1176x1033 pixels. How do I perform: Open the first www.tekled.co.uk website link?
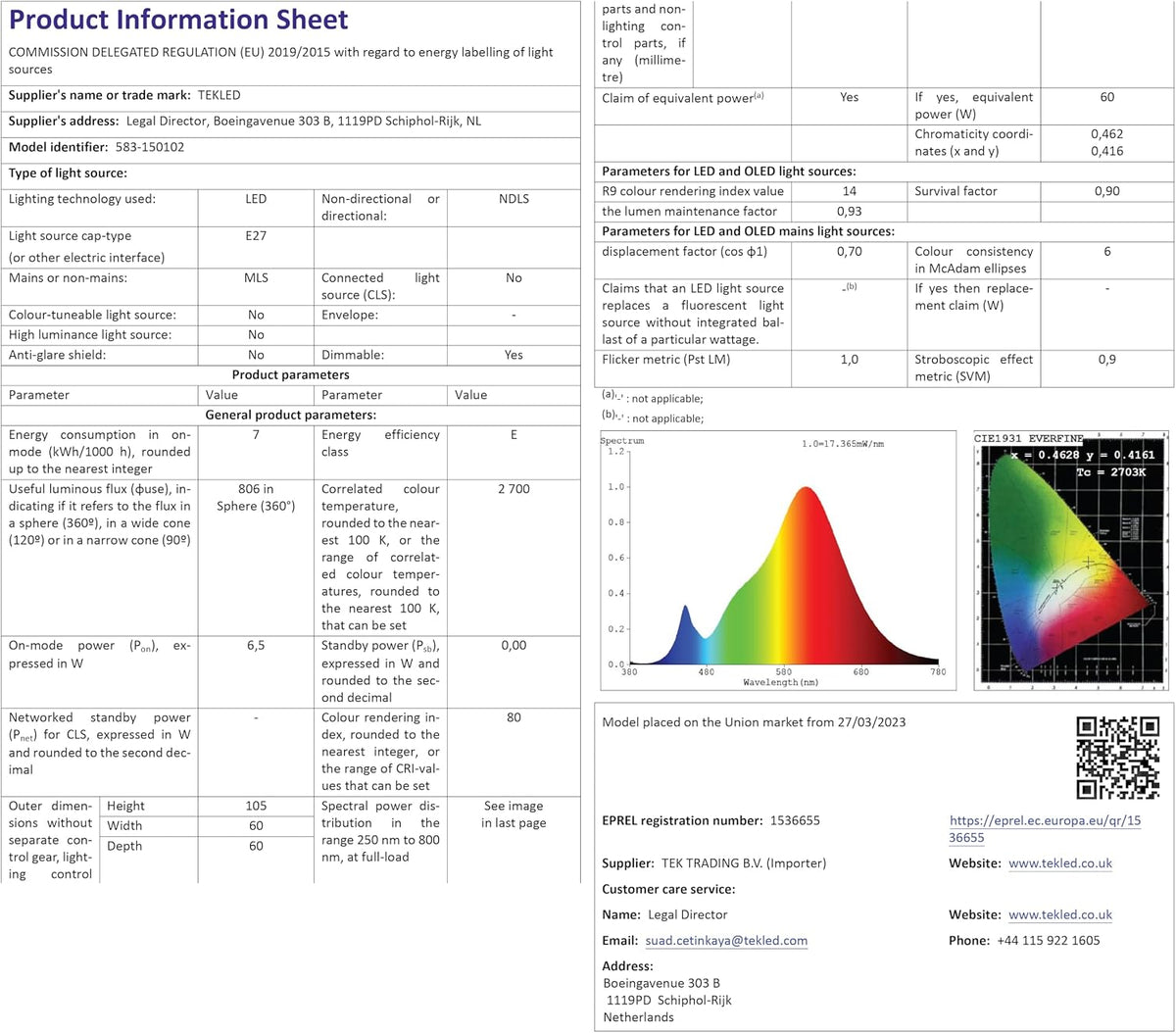(1060, 863)
